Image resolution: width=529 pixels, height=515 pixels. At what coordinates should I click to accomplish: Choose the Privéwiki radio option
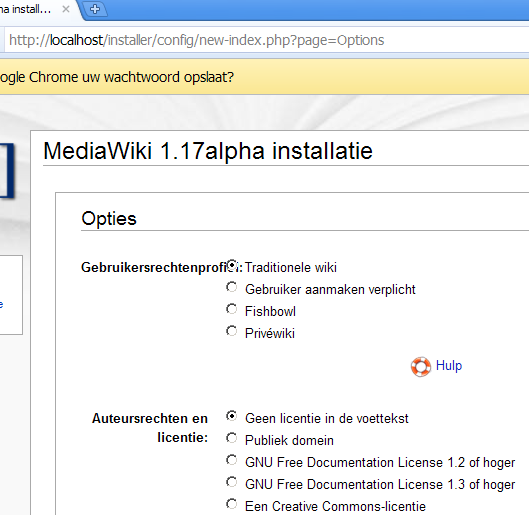click(x=231, y=331)
